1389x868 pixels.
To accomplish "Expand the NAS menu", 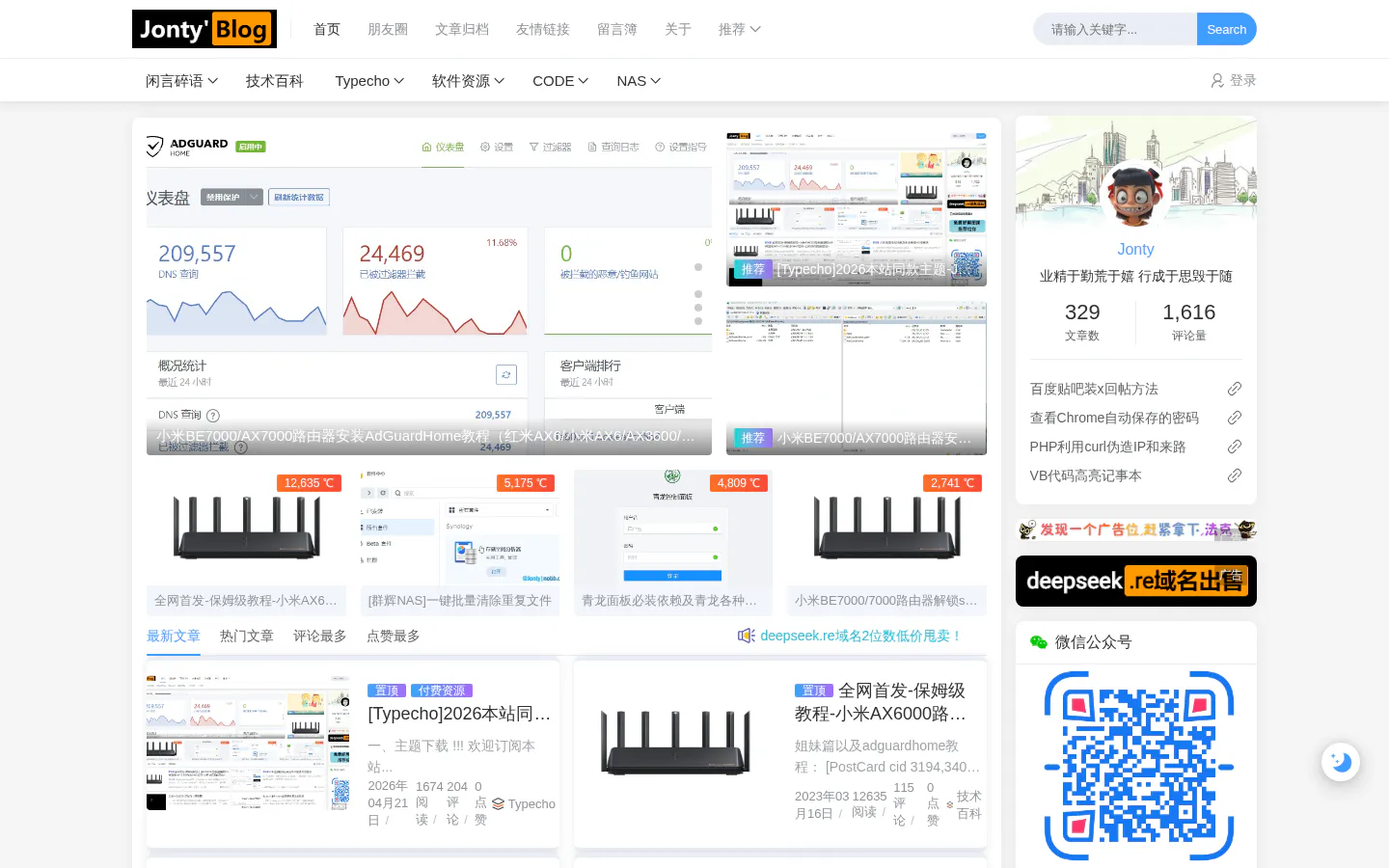I will pos(639,81).
